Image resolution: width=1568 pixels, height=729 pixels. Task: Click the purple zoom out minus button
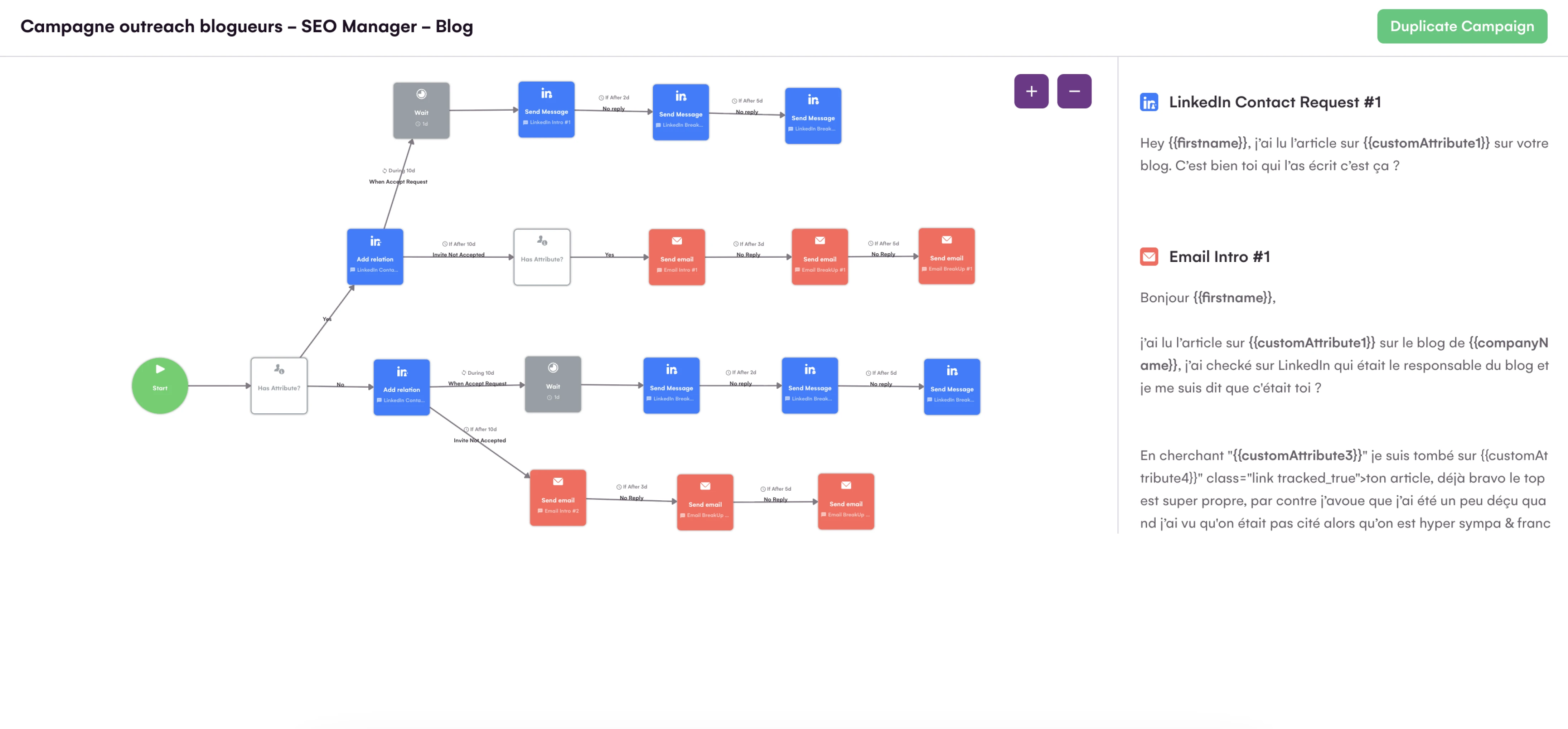click(1074, 91)
